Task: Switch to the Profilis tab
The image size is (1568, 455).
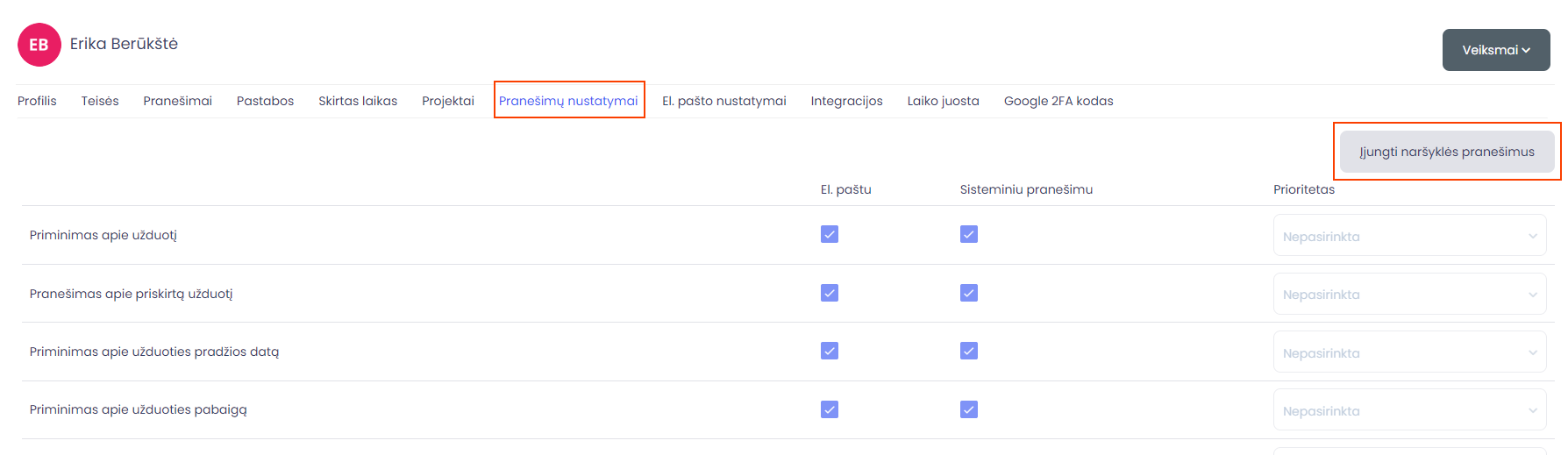Action: (x=37, y=101)
